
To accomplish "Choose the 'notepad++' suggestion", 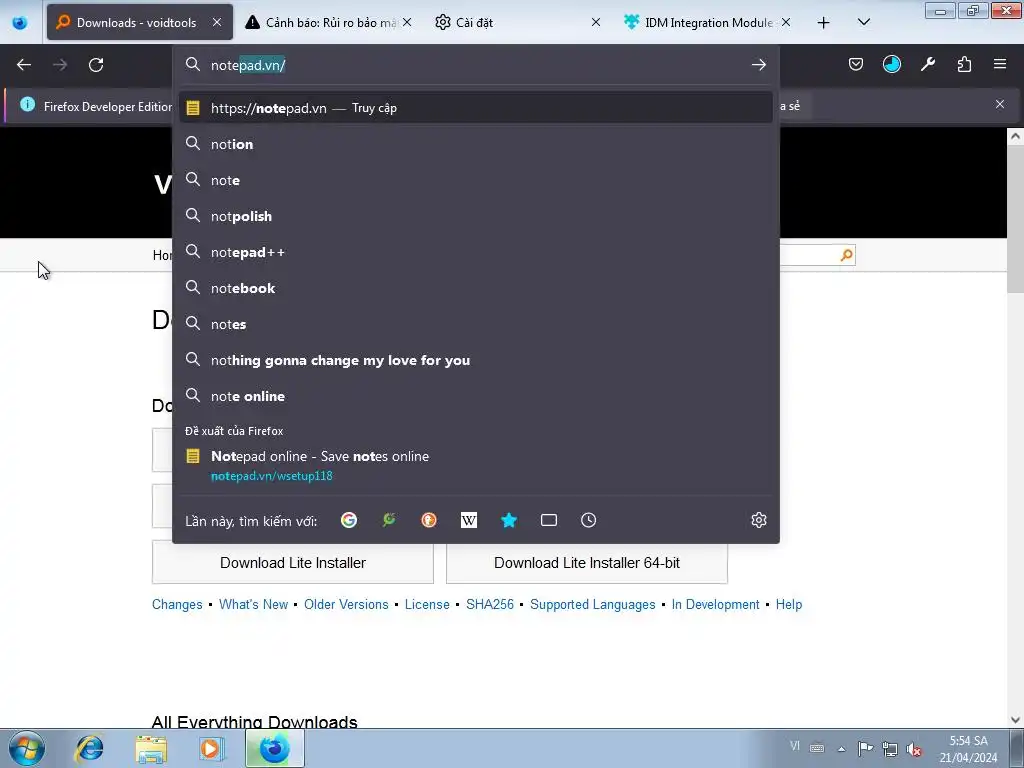I will point(475,252).
